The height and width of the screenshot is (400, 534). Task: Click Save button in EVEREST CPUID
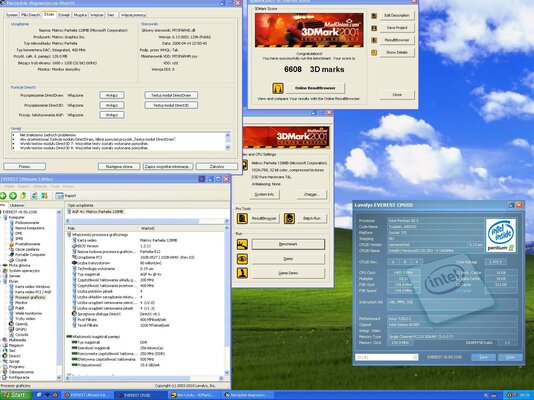(x=483, y=357)
